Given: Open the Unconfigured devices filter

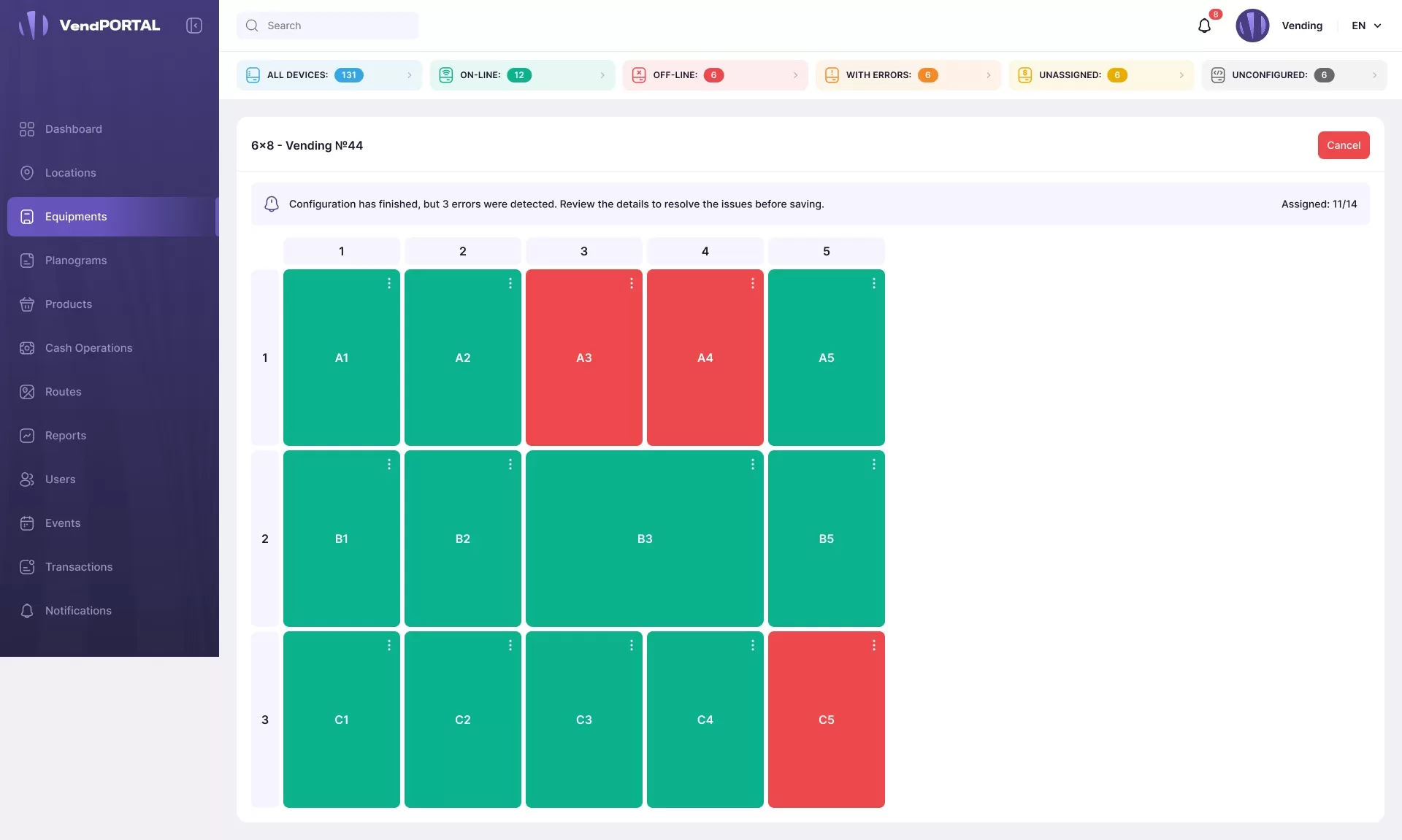Looking at the screenshot, I should [1293, 75].
